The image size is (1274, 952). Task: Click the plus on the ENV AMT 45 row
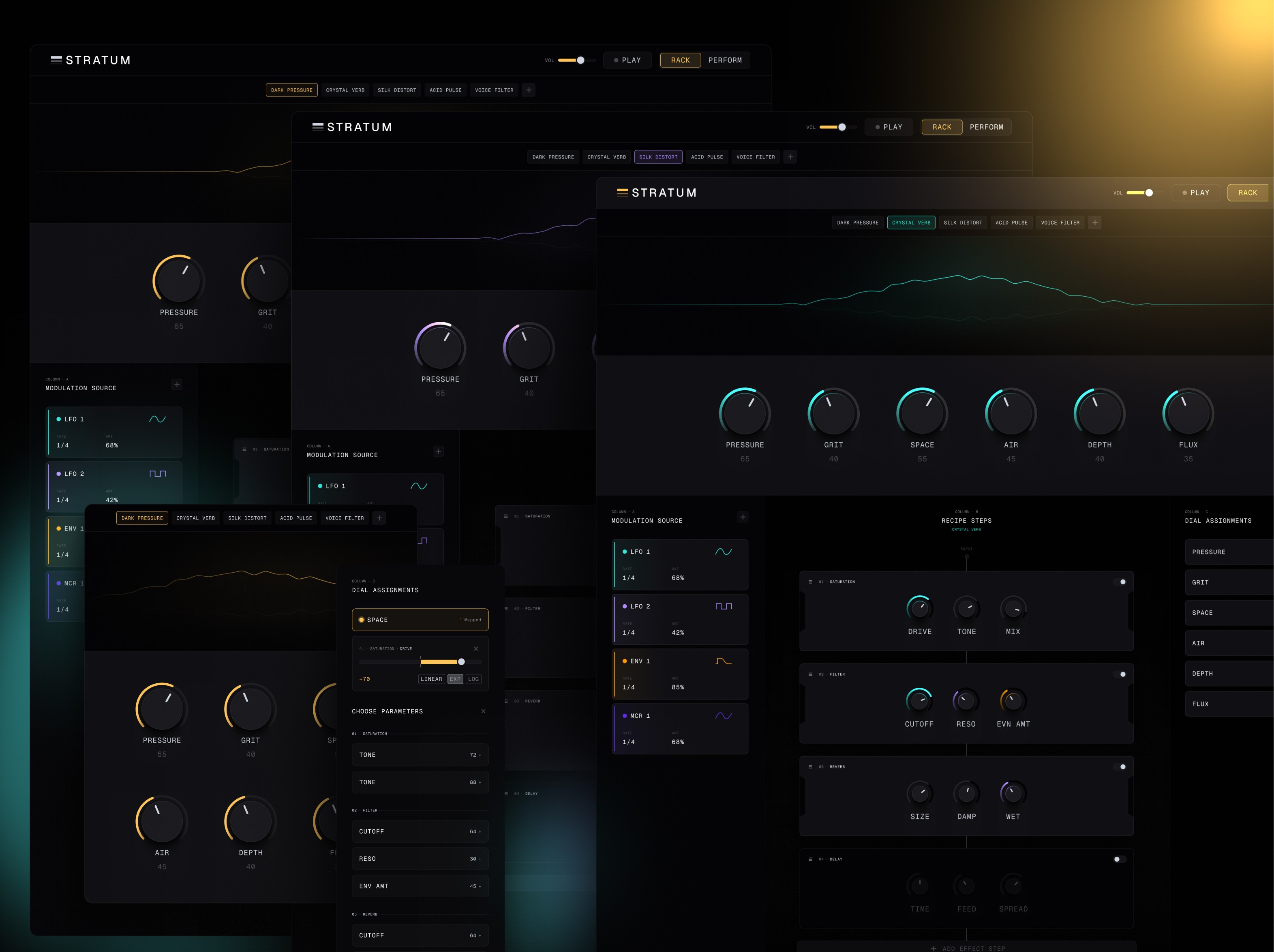point(480,886)
